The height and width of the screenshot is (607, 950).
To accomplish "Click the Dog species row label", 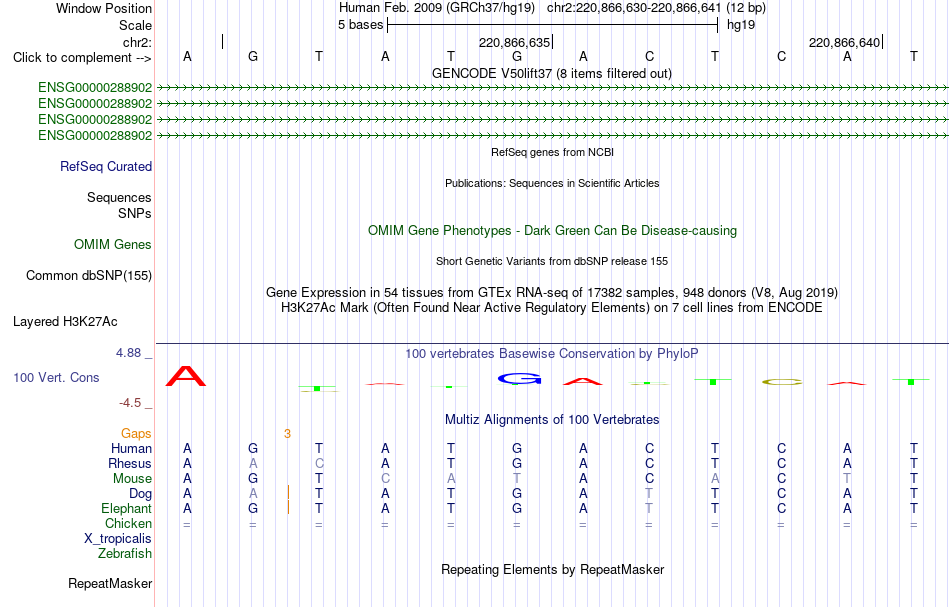I will 140,494.
